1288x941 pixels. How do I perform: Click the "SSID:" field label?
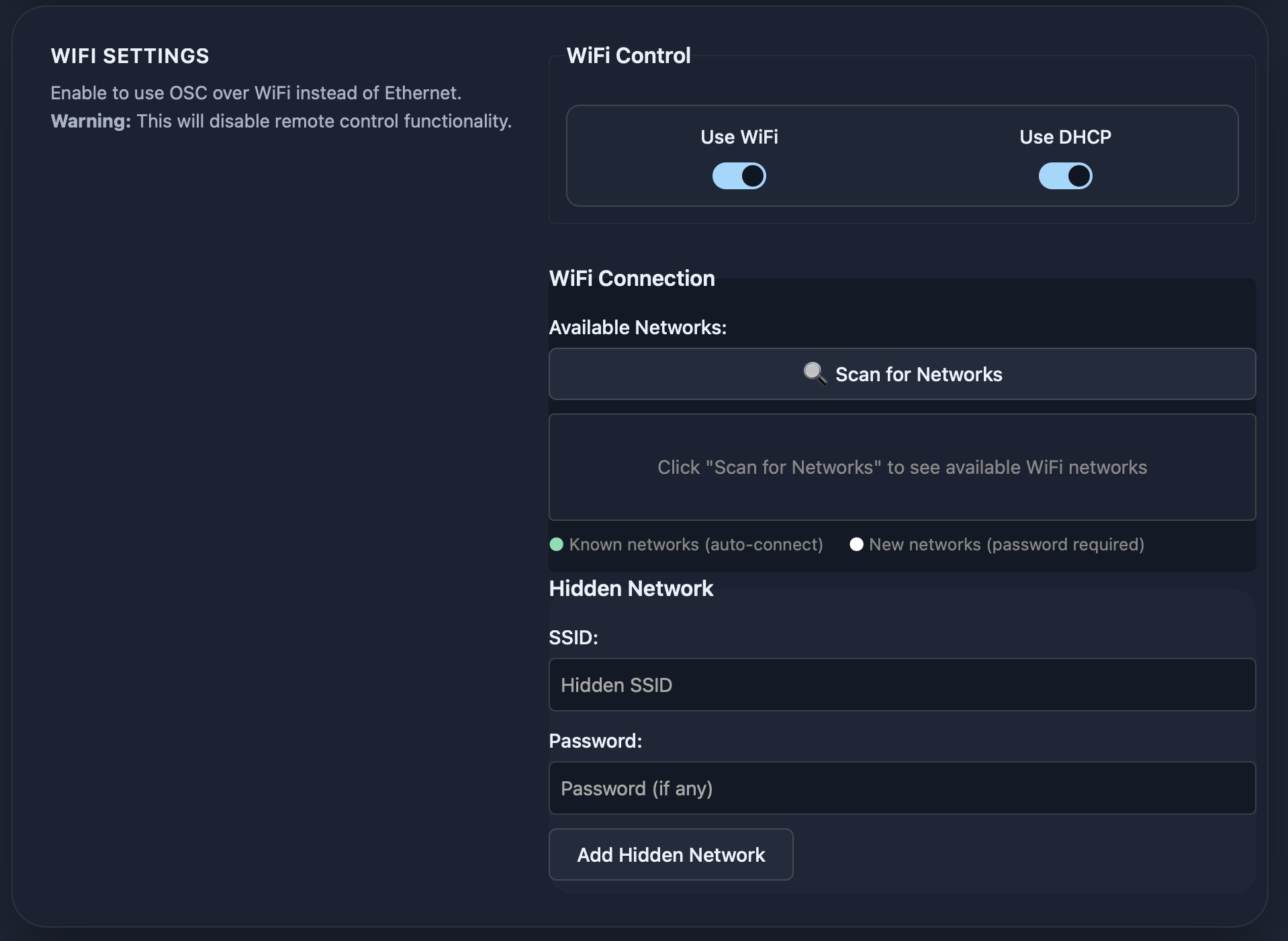(x=573, y=638)
